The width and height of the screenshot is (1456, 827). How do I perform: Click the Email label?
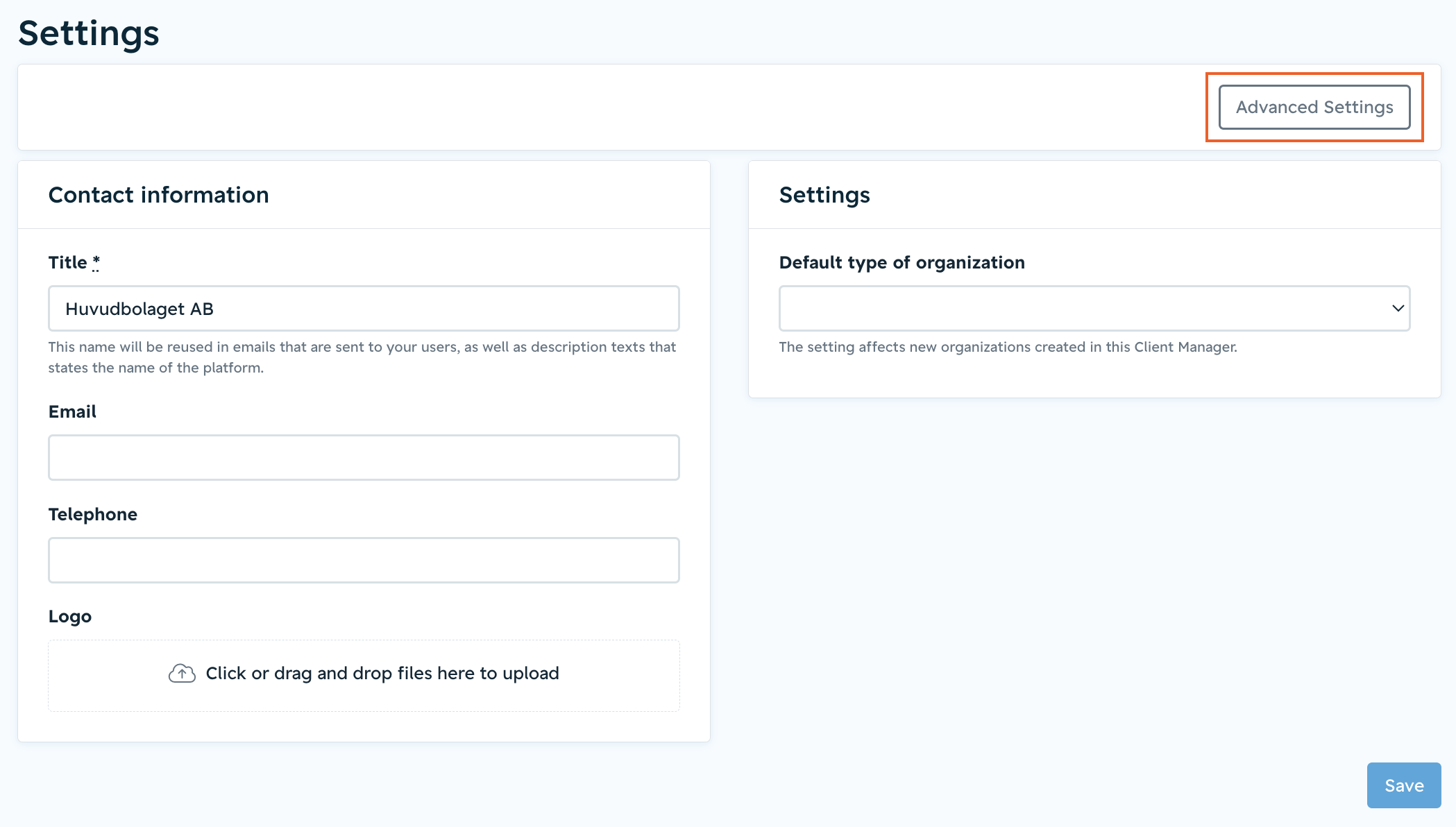[x=72, y=411]
